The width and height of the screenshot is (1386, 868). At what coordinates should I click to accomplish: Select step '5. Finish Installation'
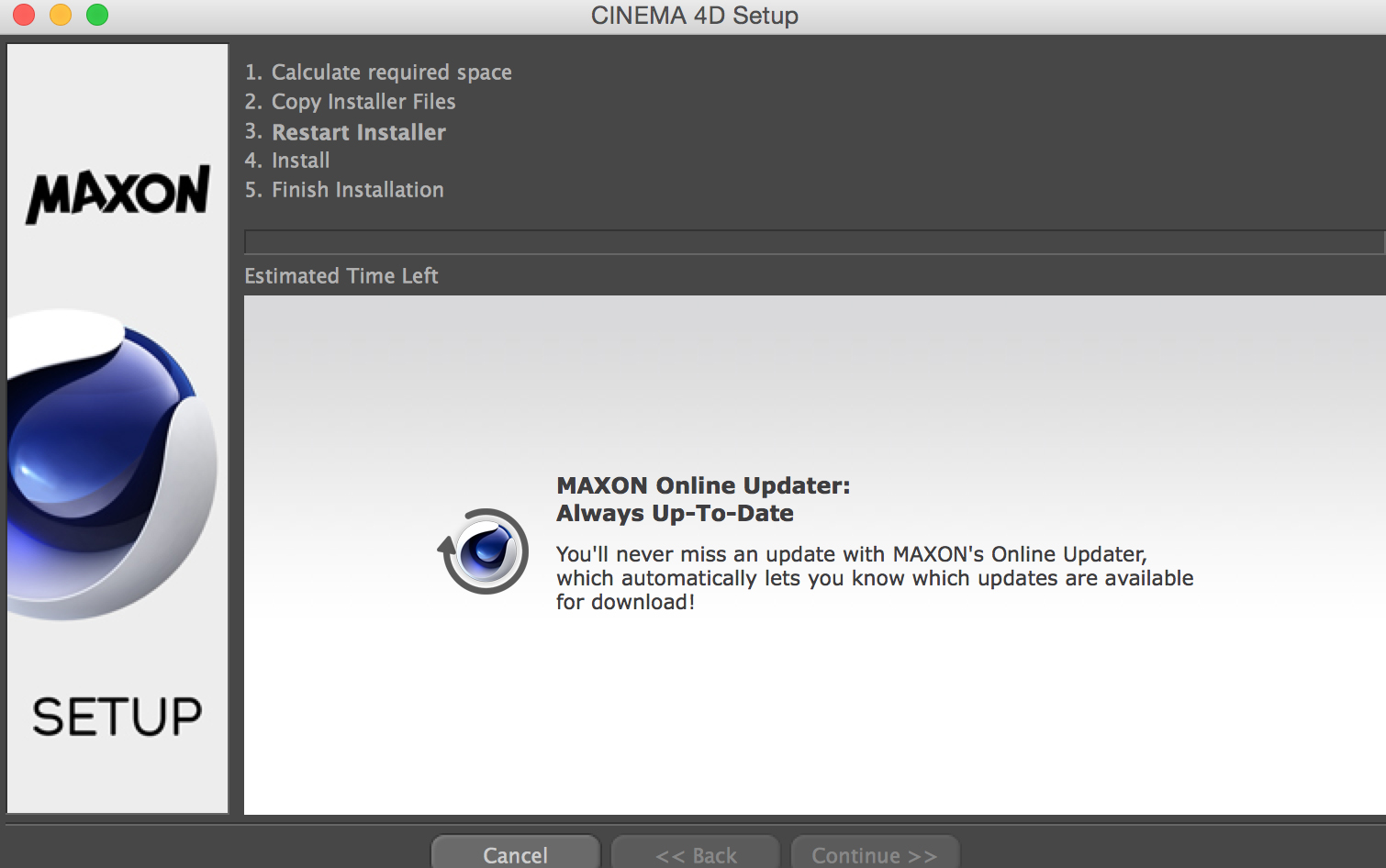pyautogui.click(x=344, y=190)
